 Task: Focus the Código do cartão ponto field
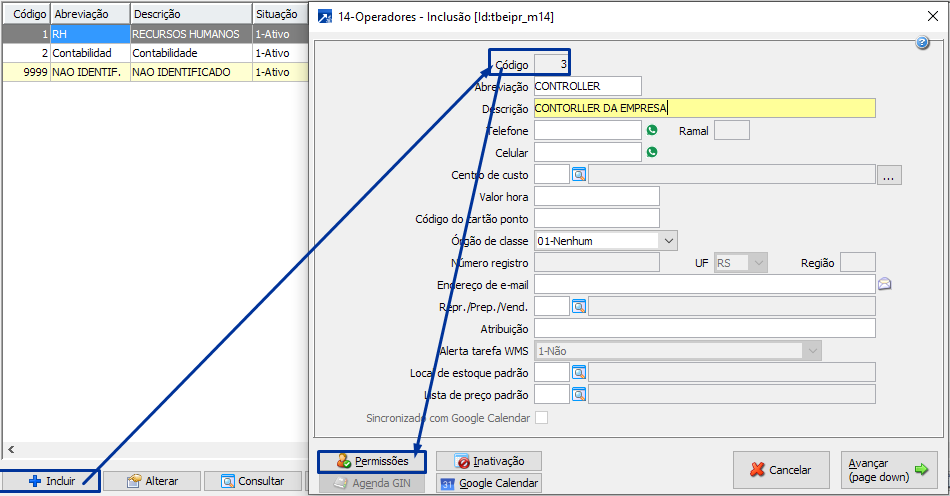click(x=597, y=218)
